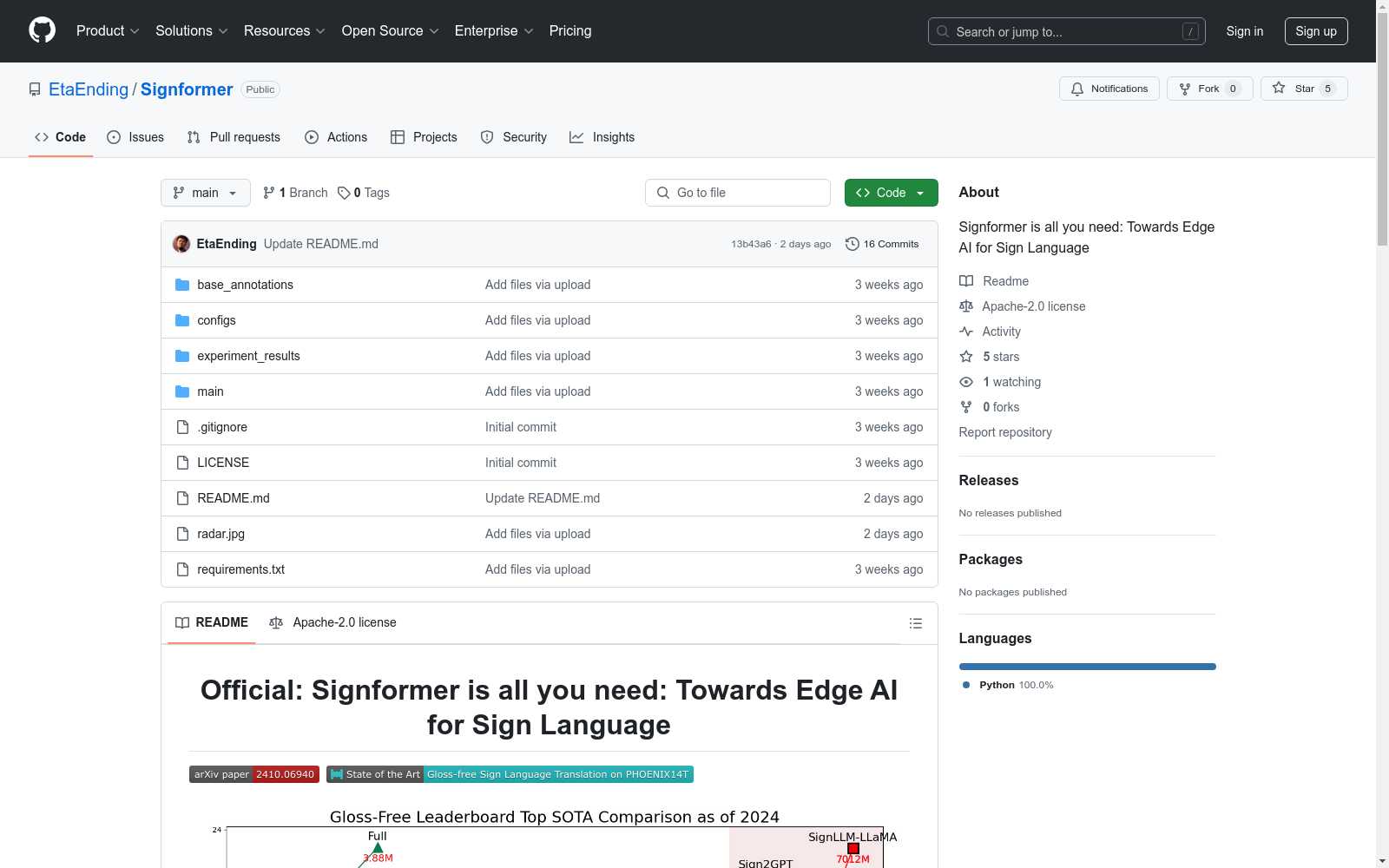
Task: Expand the Open Source menu
Action: (x=391, y=30)
